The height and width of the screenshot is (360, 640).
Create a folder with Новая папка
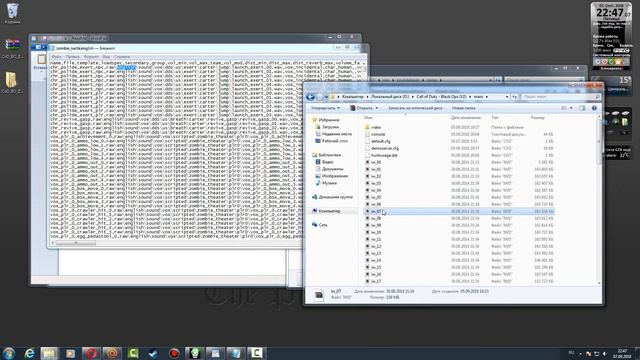click(x=463, y=108)
